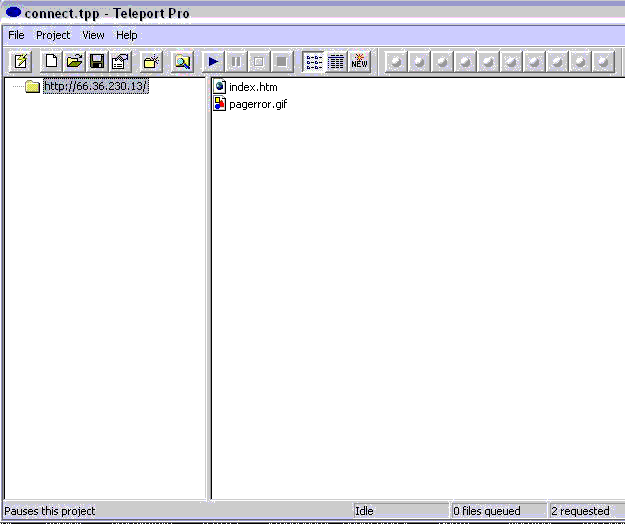Click the hollow square stop button

[x=259, y=61]
